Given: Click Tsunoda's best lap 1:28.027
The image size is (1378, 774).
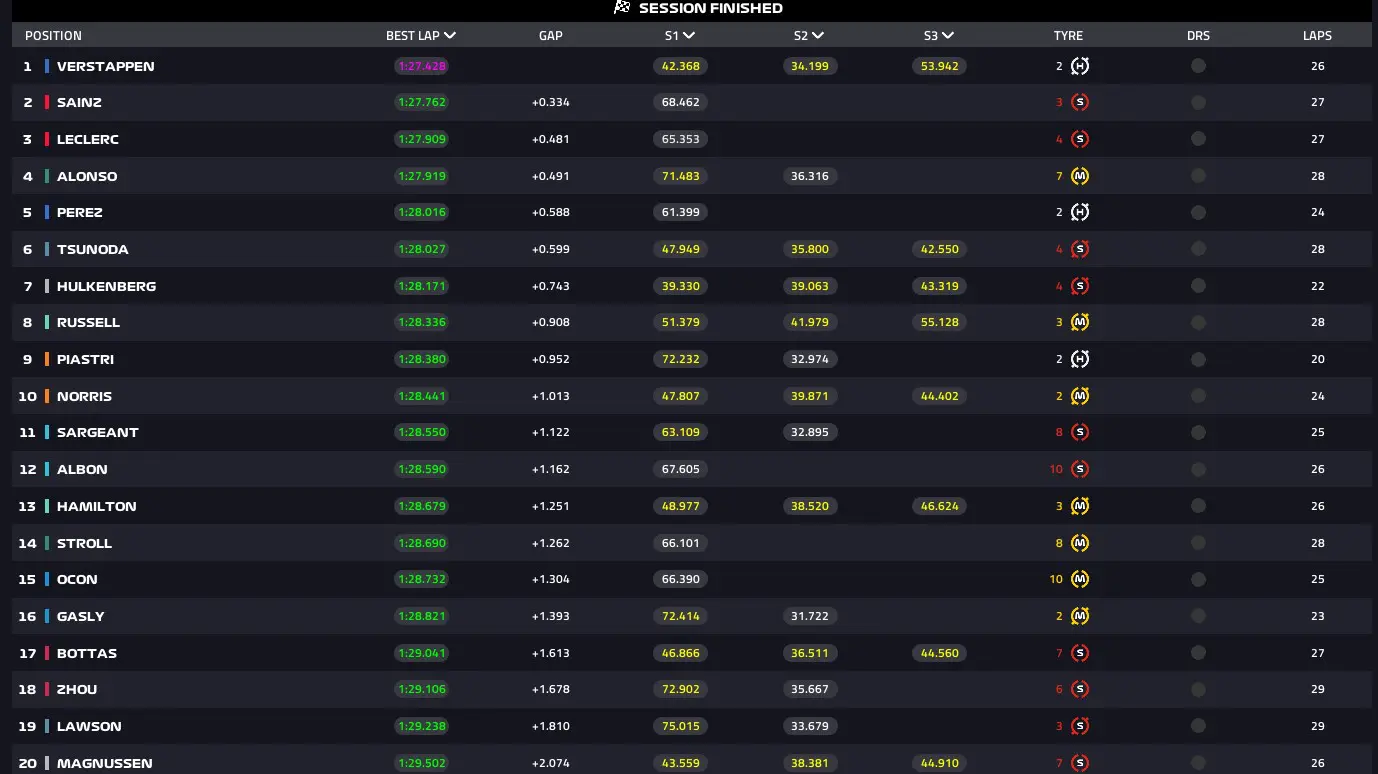Looking at the screenshot, I should [x=421, y=249].
